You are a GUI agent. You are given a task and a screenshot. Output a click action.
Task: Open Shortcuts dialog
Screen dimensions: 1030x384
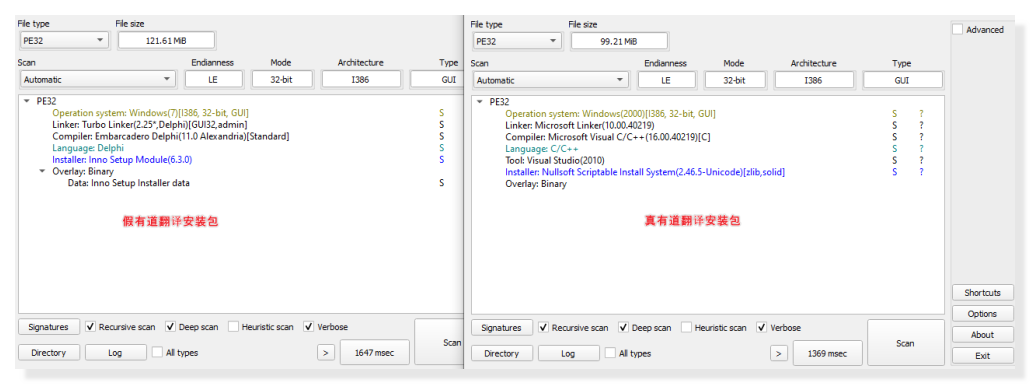982,293
